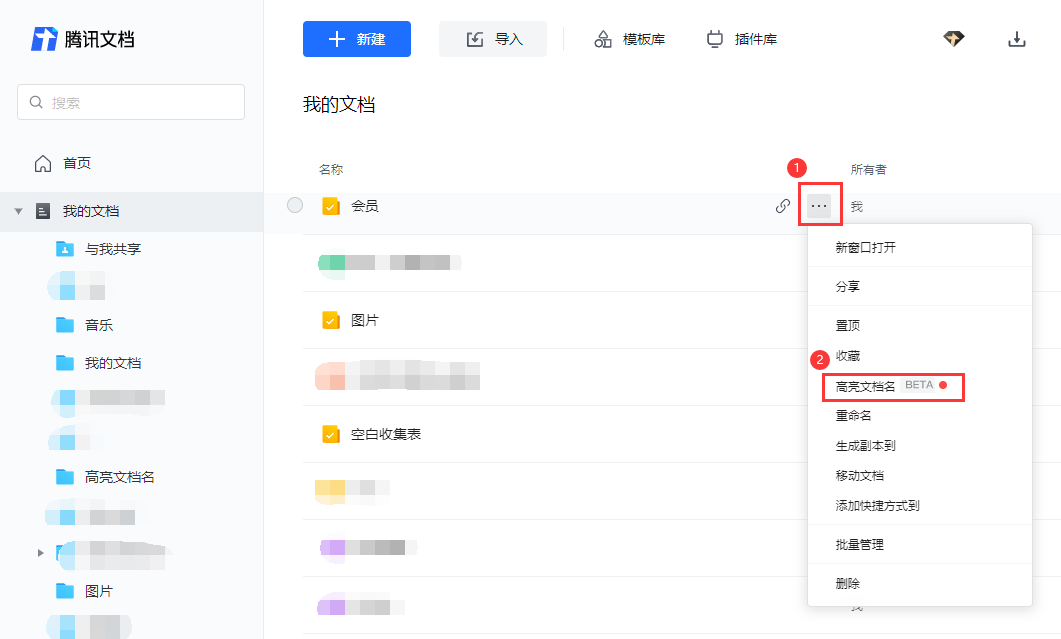Viewport: 1061px width, 639px height.
Task: Click the diamond membership icon
Action: pyautogui.click(x=953, y=37)
